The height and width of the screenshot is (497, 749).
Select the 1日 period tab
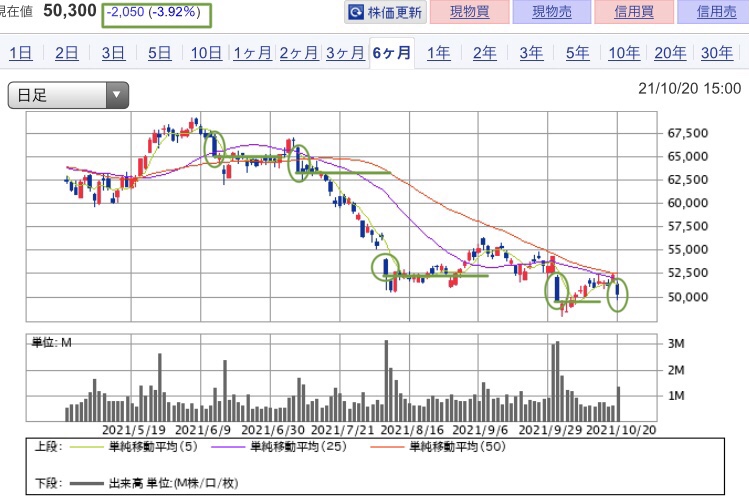pyautogui.click(x=21, y=53)
